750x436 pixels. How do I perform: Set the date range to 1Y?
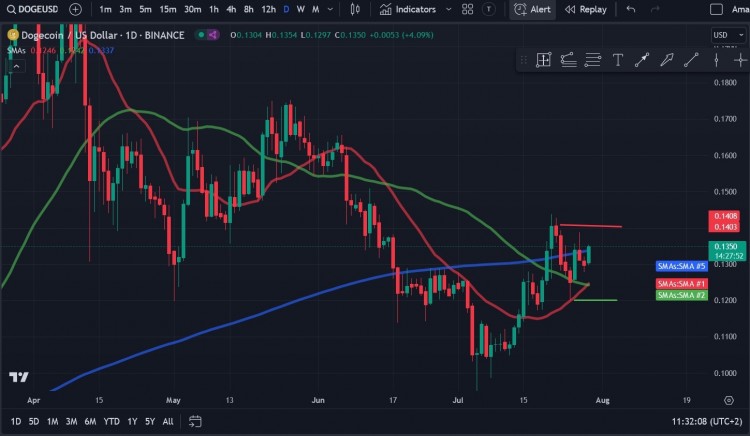pyautogui.click(x=132, y=421)
